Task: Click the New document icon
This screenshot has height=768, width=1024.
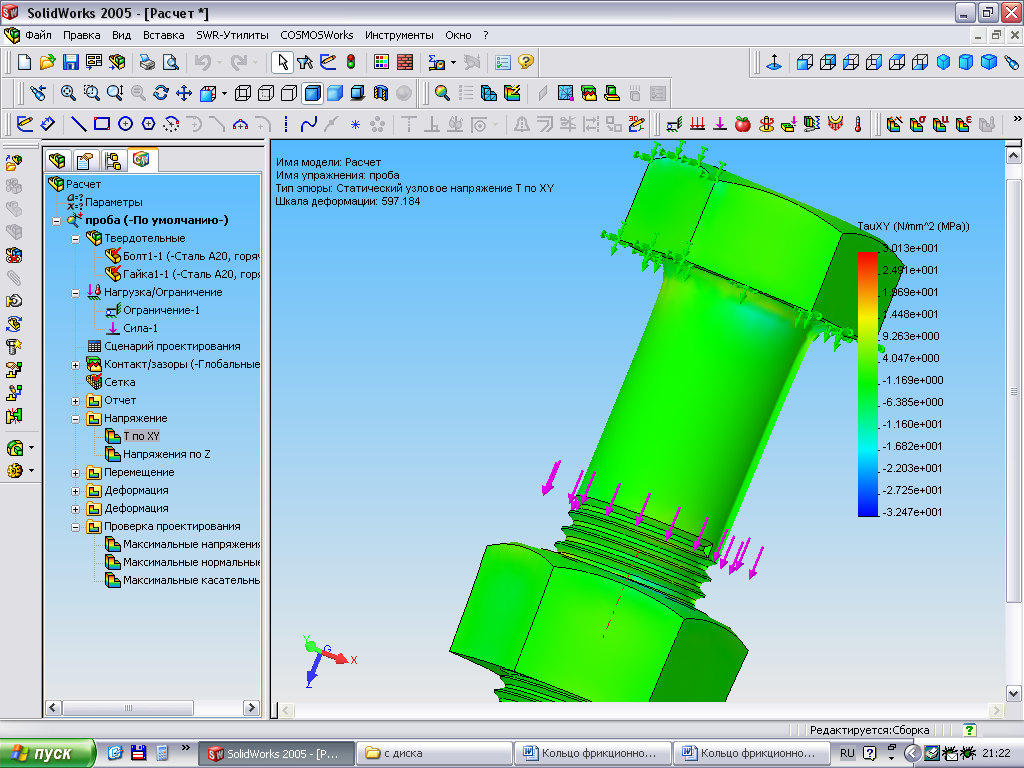Action: 25,62
